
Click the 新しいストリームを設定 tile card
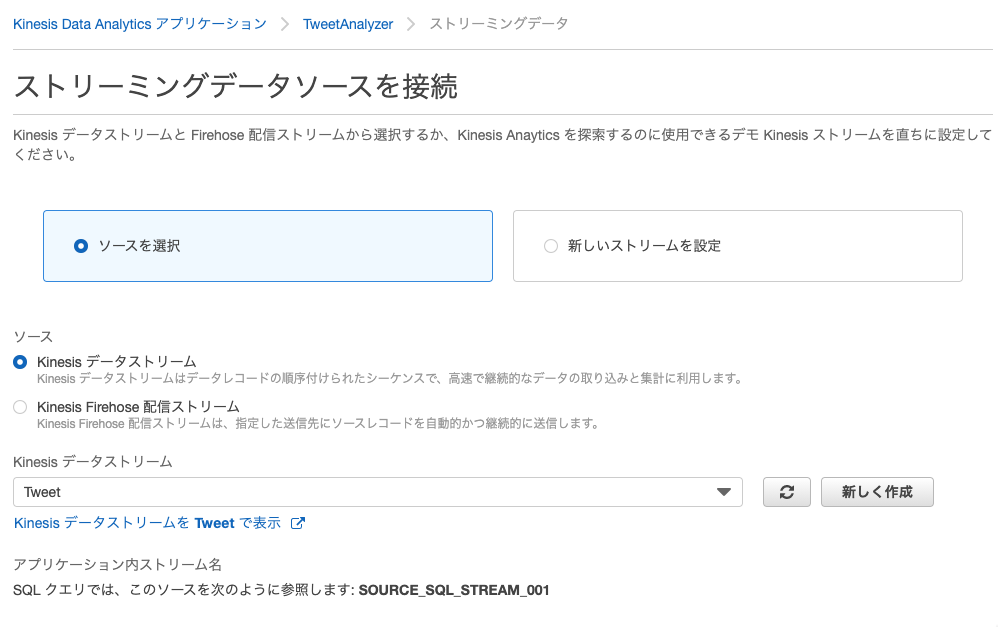click(738, 246)
